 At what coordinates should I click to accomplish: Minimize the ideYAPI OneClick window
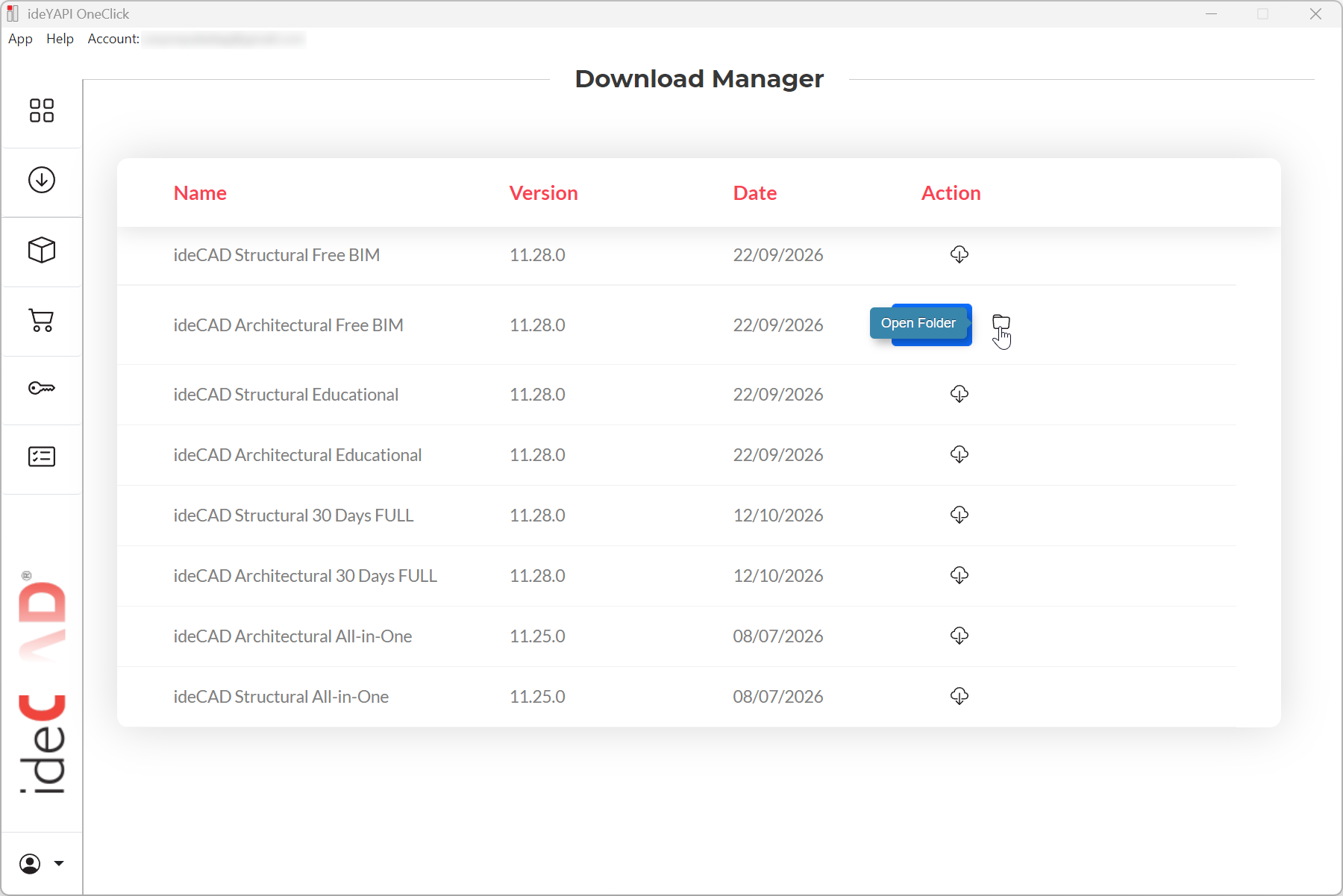pyautogui.click(x=1211, y=13)
